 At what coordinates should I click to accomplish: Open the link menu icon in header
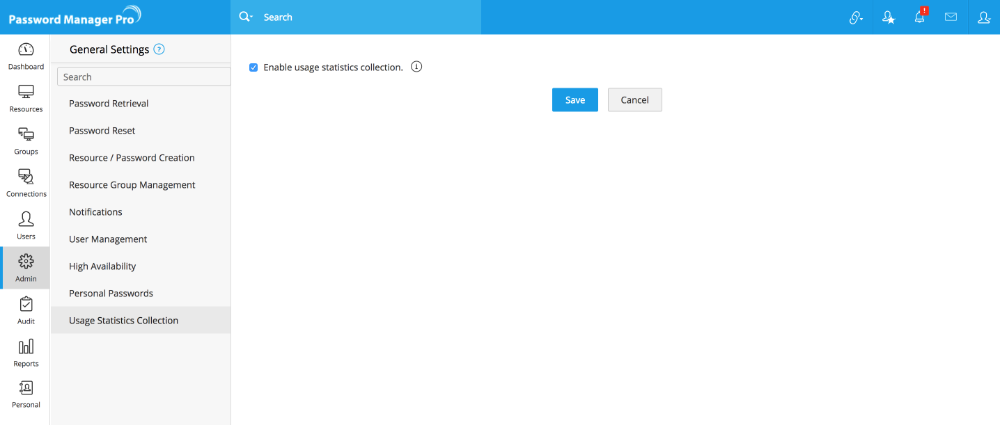(x=855, y=18)
